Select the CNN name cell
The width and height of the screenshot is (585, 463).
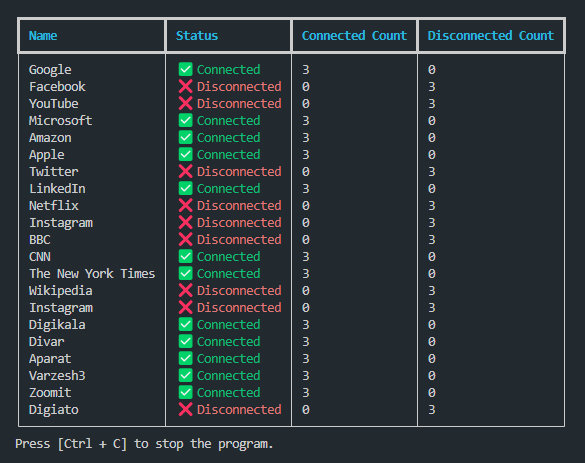[x=40, y=257]
